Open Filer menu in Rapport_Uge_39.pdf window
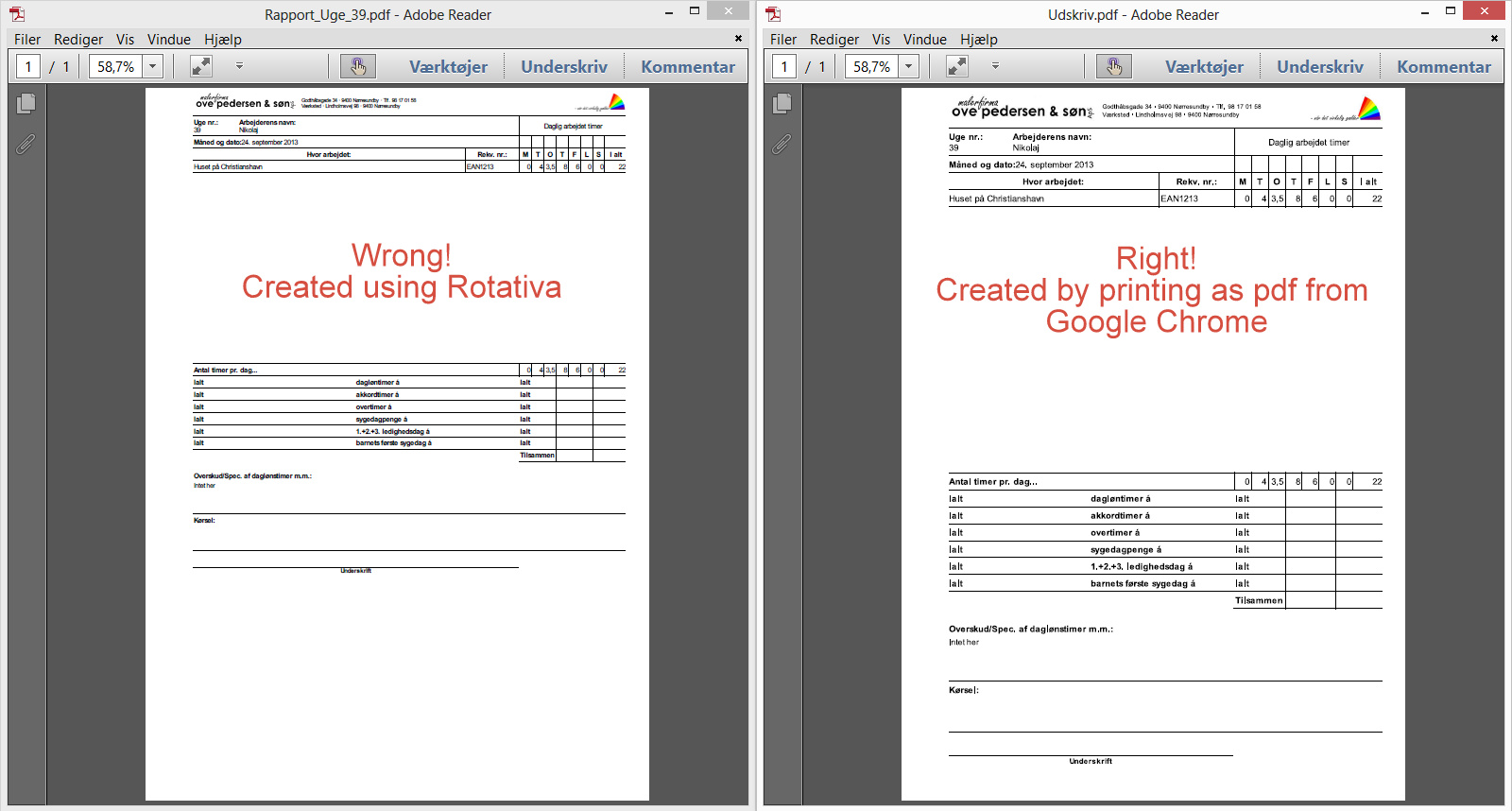 [27, 40]
